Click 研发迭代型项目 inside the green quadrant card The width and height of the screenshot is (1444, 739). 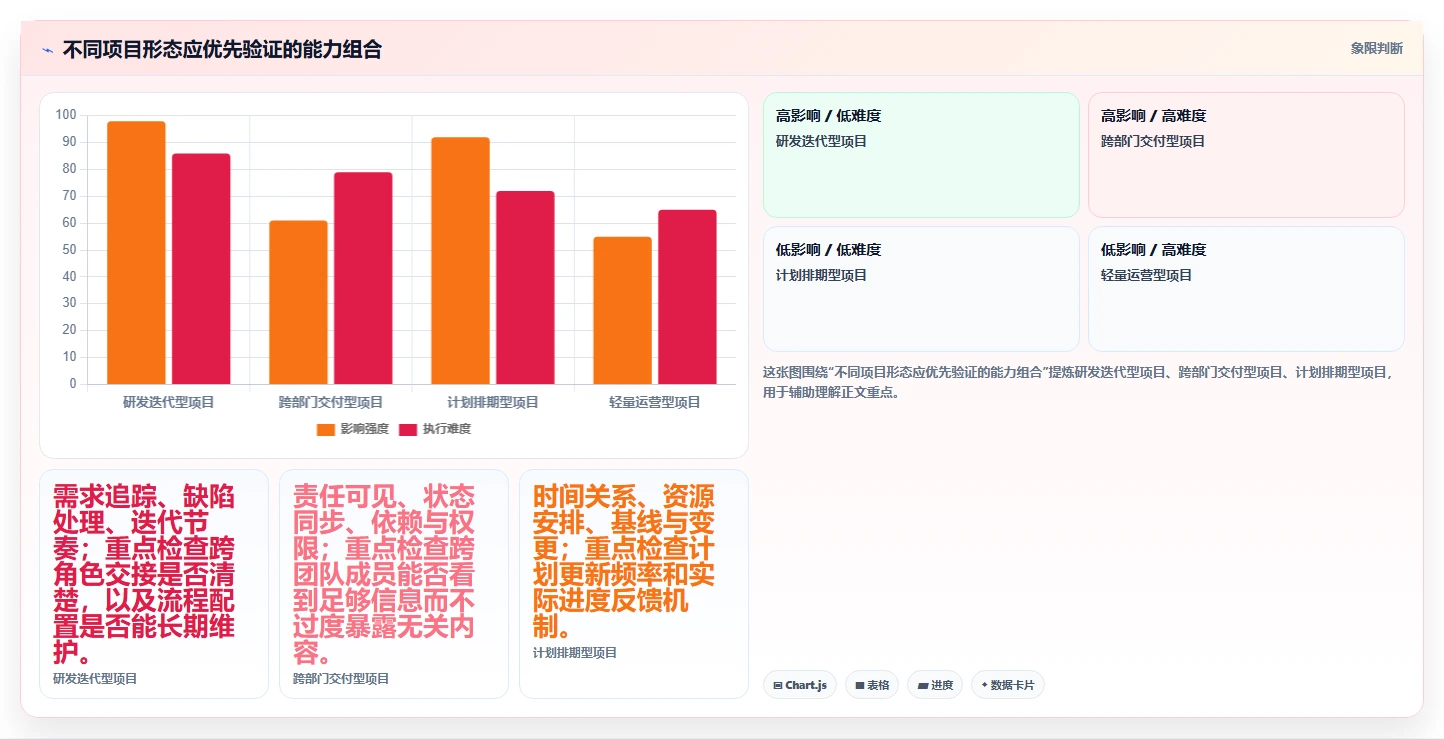[821, 141]
